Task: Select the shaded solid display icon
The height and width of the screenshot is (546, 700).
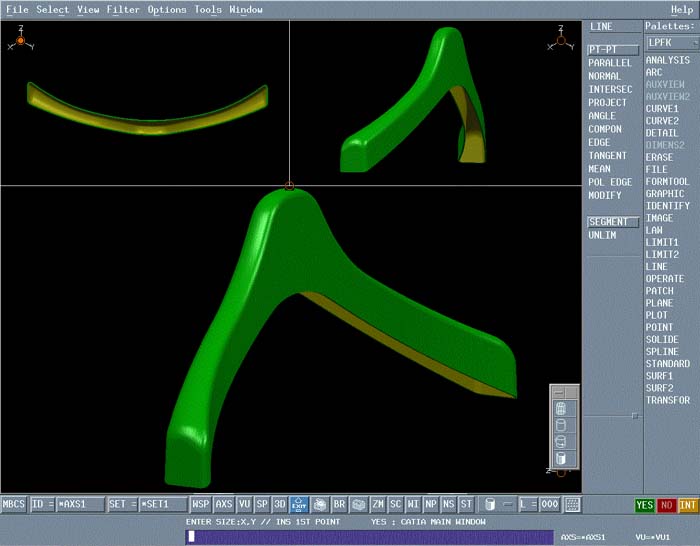Action: pyautogui.click(x=560, y=458)
